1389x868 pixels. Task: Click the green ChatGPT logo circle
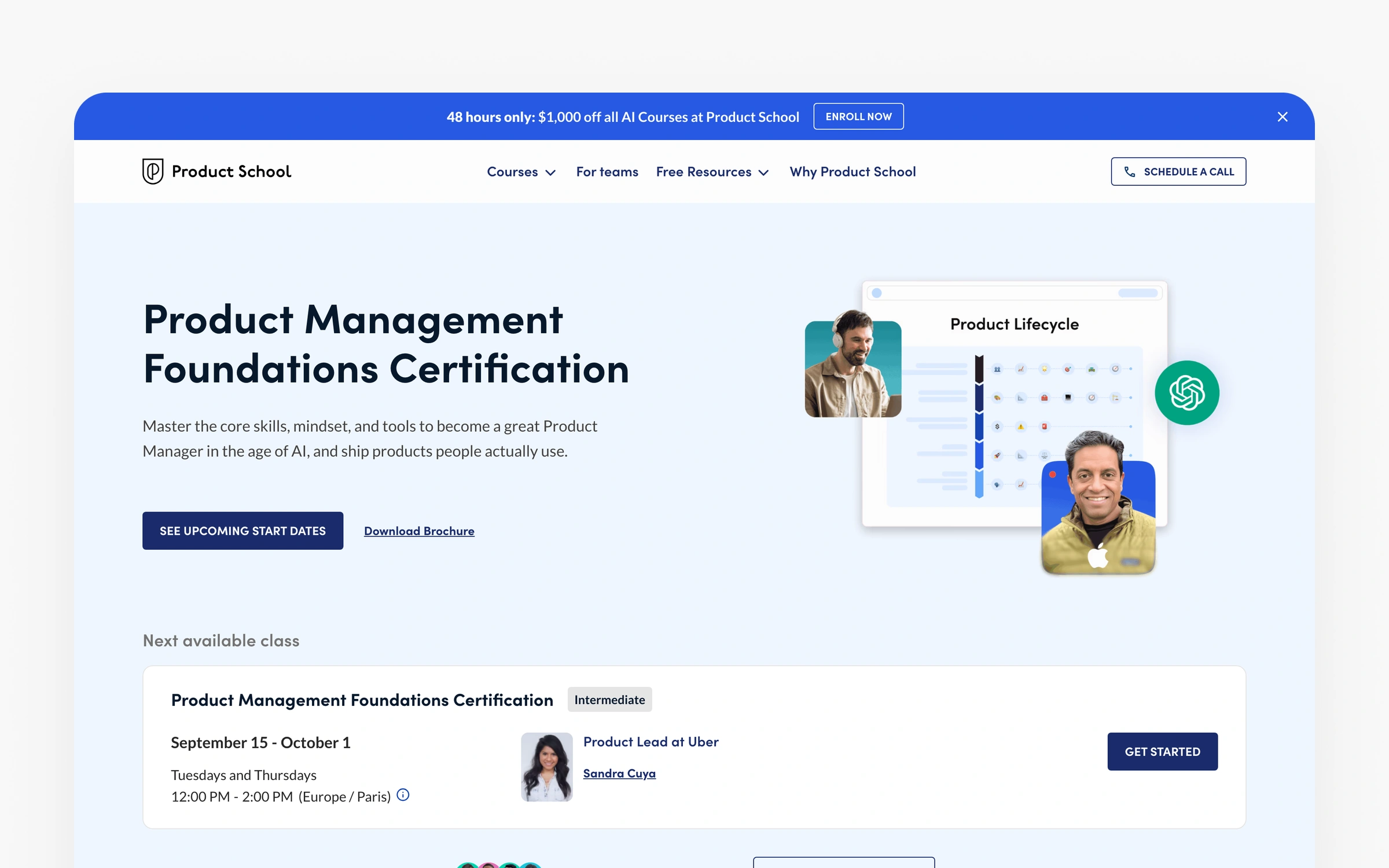[1187, 393]
